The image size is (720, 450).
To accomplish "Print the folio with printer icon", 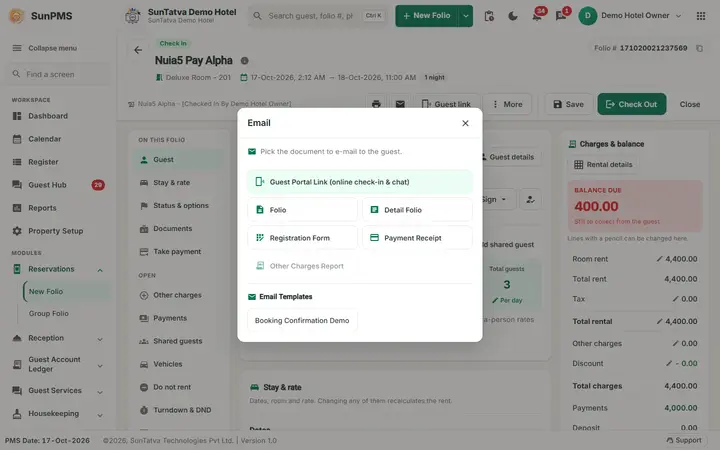I will coord(376,104).
